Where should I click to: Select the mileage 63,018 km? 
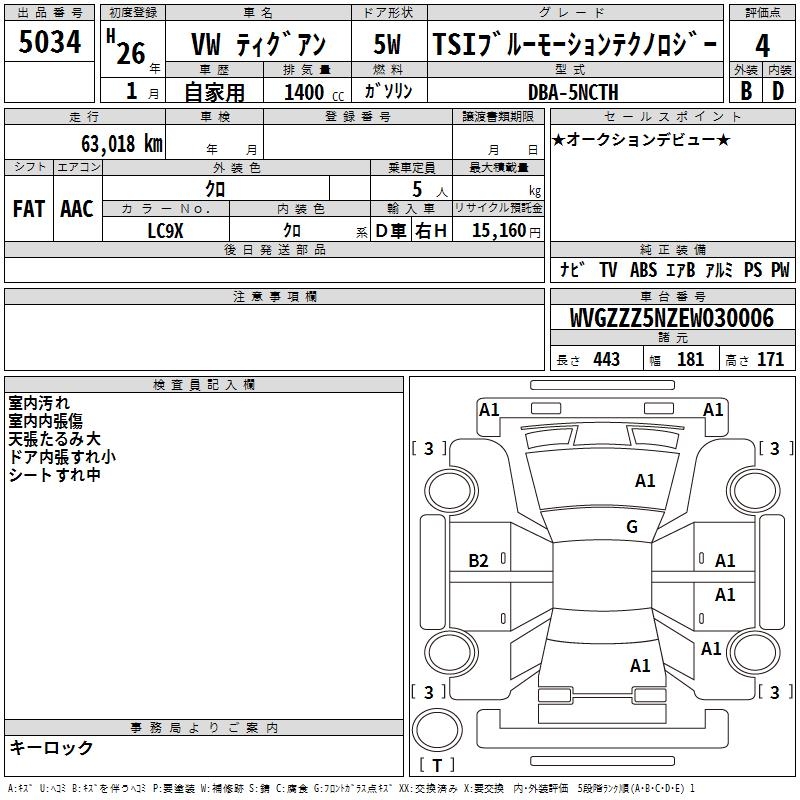pyautogui.click(x=122, y=143)
